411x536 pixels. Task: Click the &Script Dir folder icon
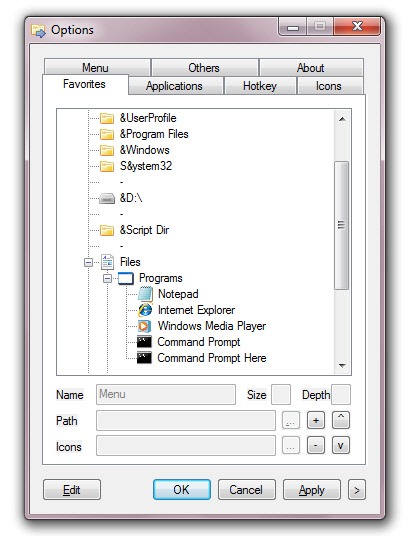click(x=107, y=230)
